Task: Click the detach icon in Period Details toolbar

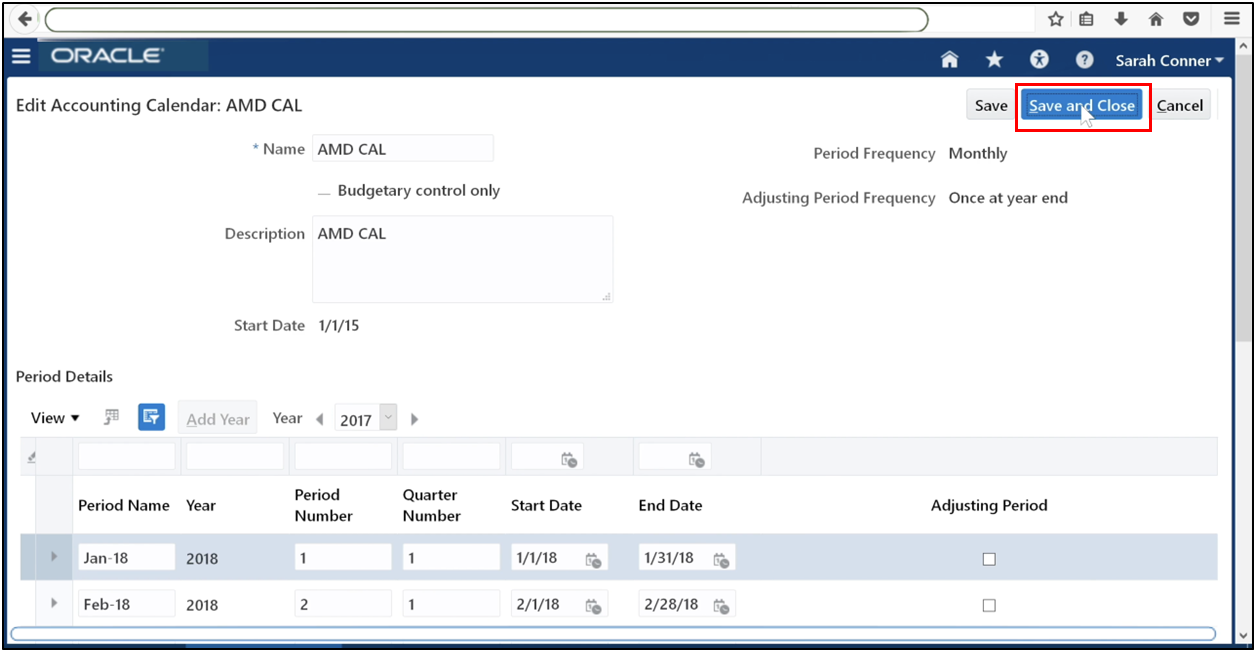Action: (110, 417)
